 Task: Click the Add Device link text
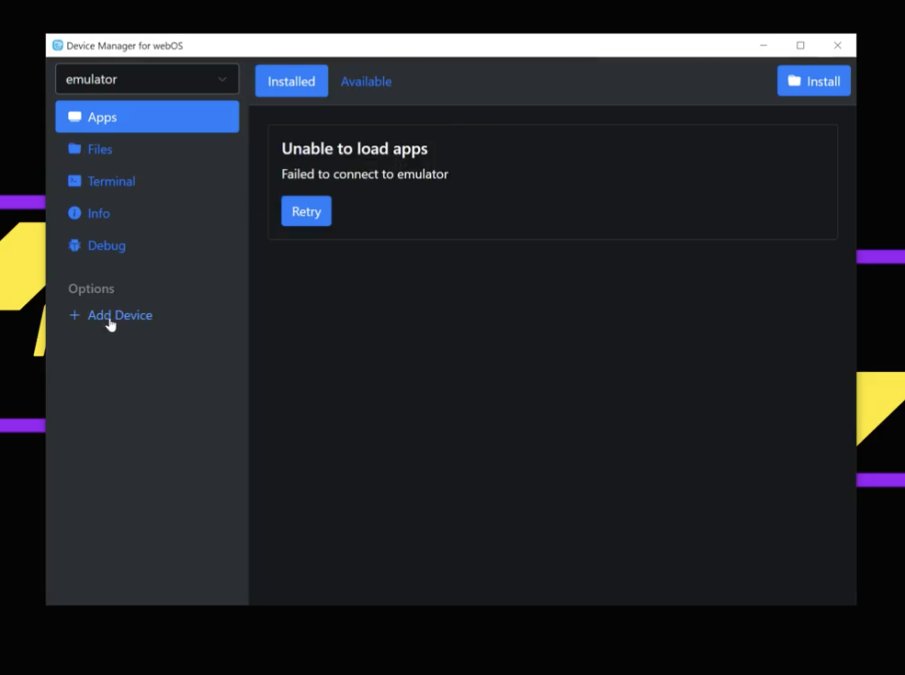120,315
